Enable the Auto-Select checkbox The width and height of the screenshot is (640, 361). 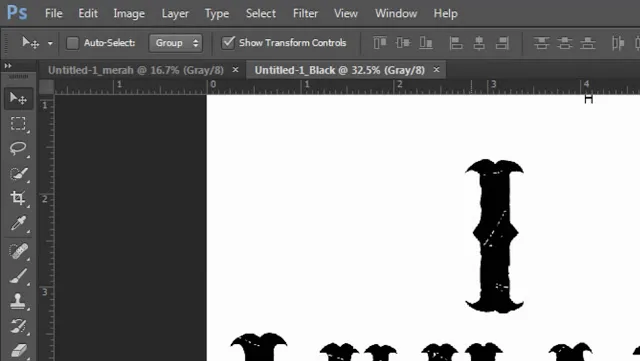tap(72, 43)
